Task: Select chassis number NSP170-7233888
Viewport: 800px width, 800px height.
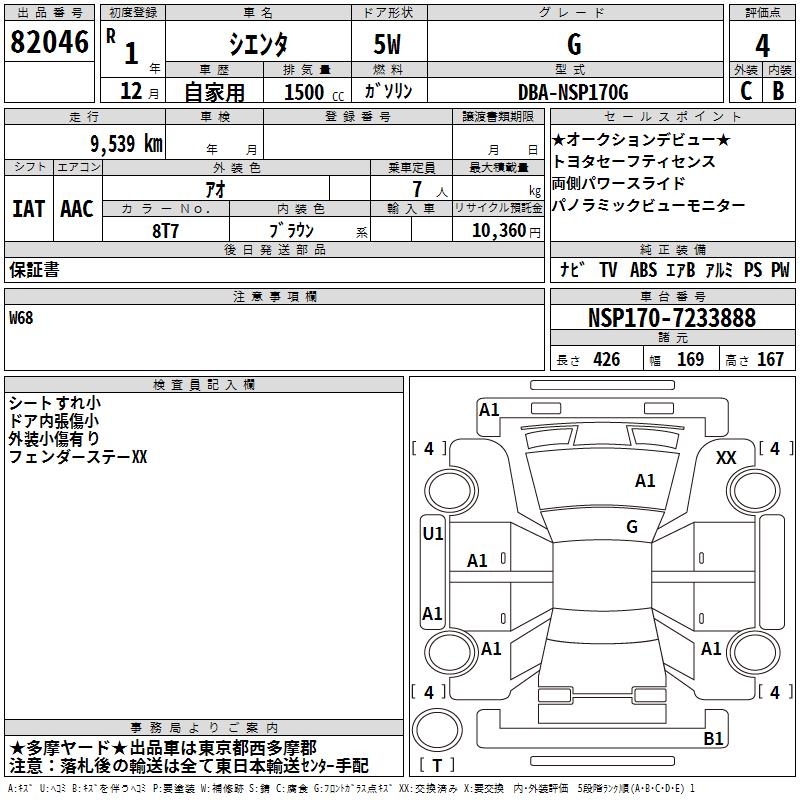Action: click(672, 318)
